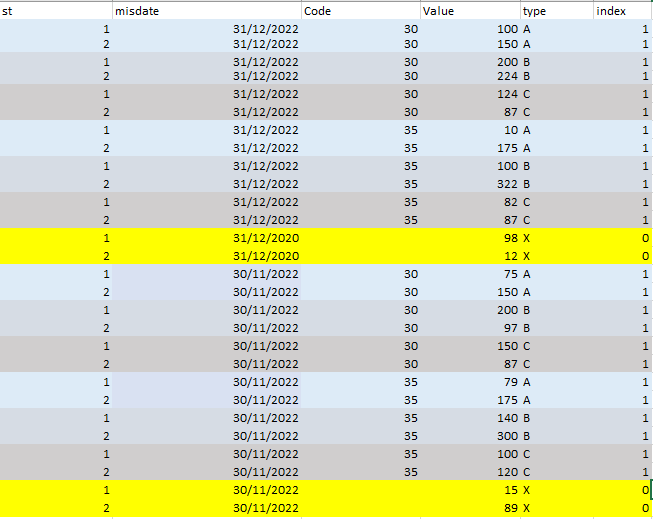Image resolution: width=653 pixels, height=519 pixels.
Task: Click the type A cell in the row valued 79
Action: (557, 382)
